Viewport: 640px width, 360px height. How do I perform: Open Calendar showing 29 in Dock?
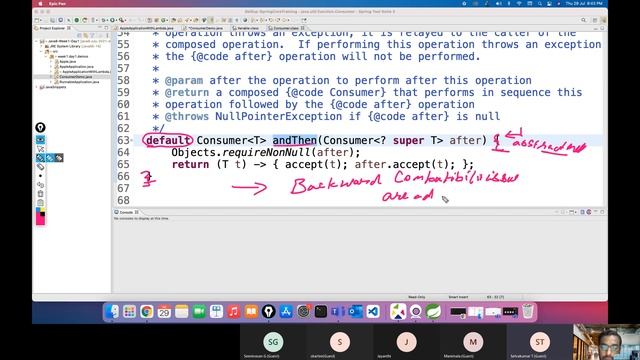[164, 312]
